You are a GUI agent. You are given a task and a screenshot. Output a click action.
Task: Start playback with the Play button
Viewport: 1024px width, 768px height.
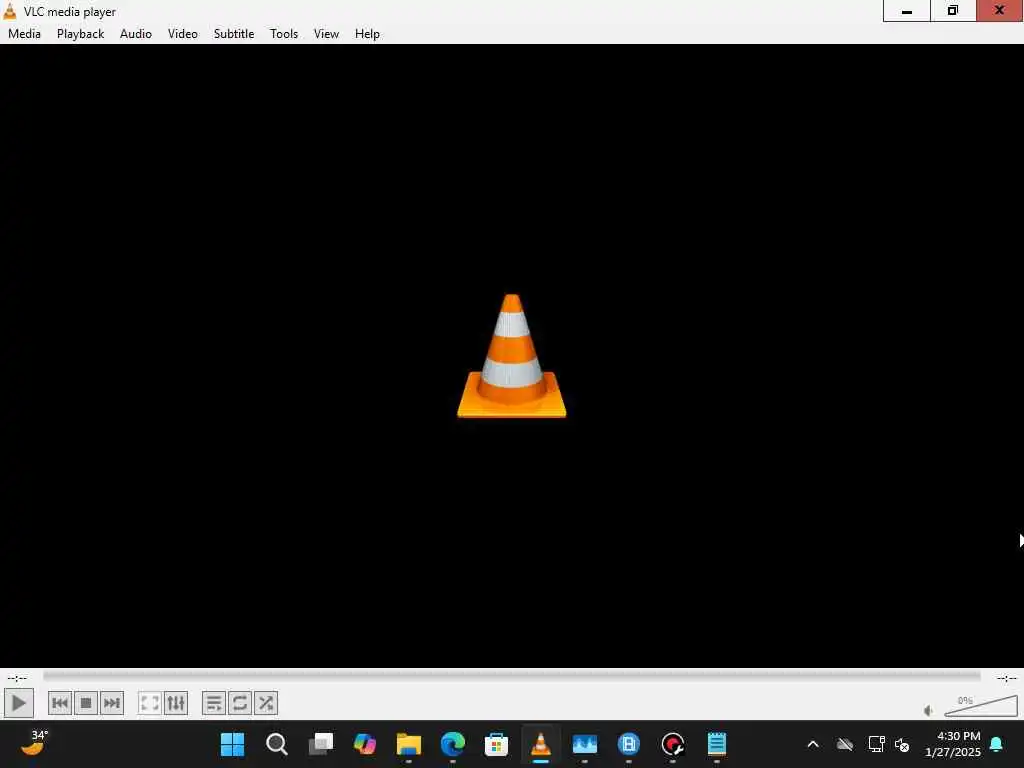tap(18, 703)
